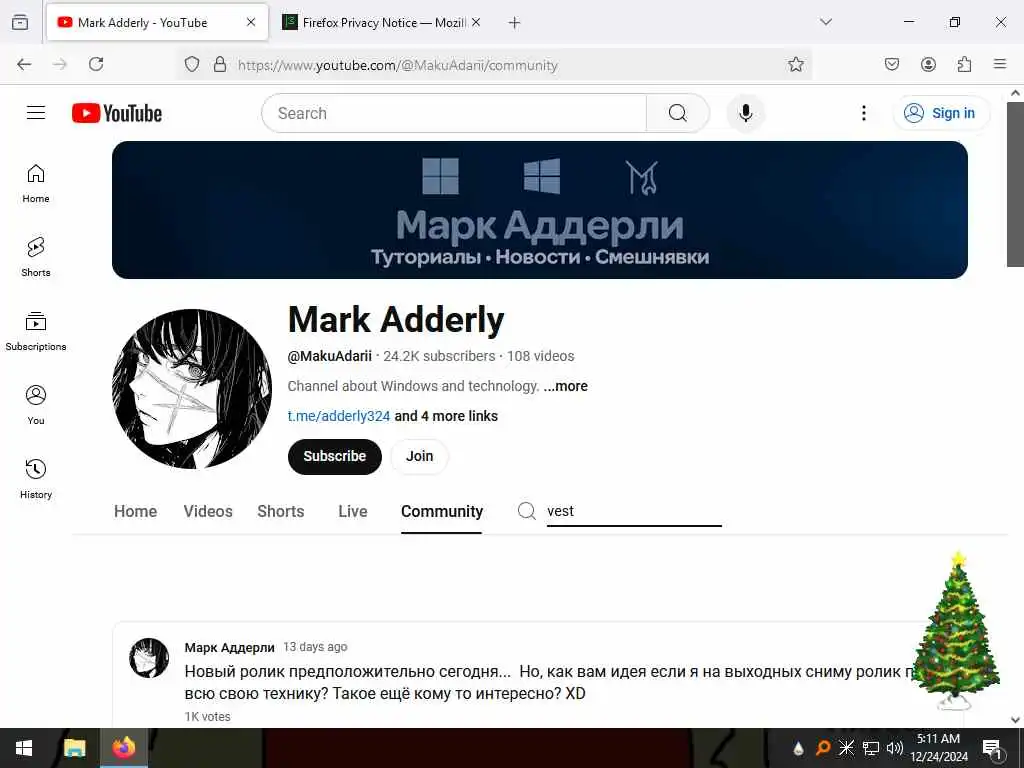1024x768 pixels.
Task: Open the 13 days ago timestamp
Action: pyautogui.click(x=315, y=647)
